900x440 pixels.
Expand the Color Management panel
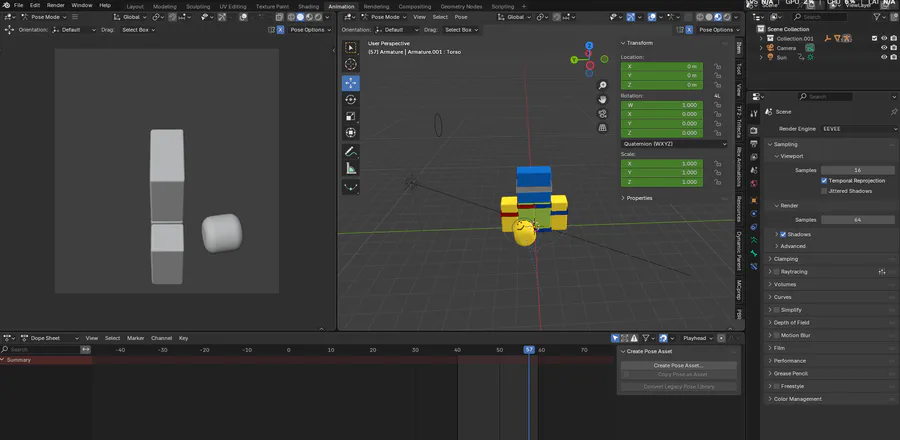tap(795, 399)
